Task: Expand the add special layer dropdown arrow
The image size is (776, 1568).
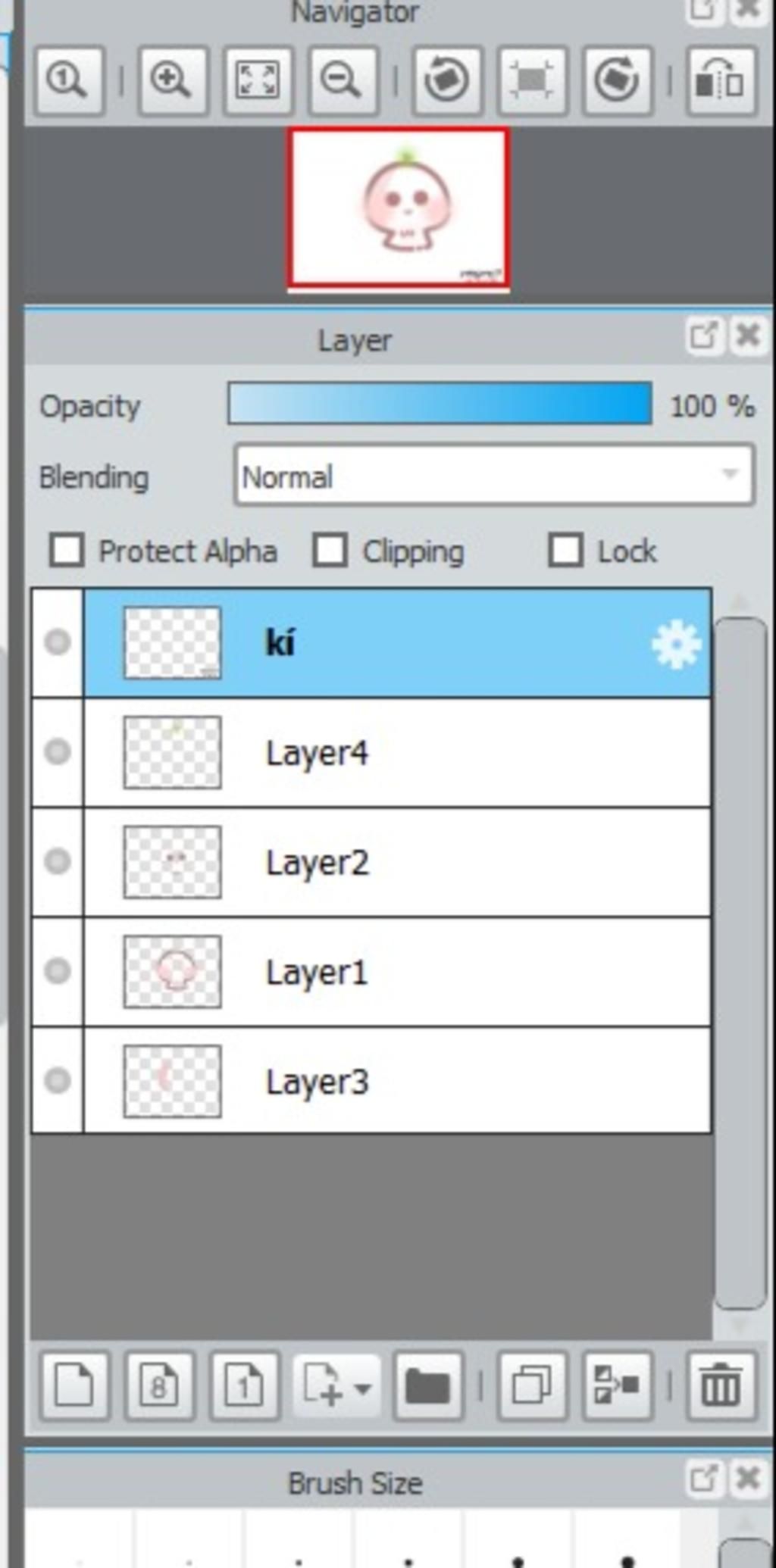Action: [x=362, y=1388]
